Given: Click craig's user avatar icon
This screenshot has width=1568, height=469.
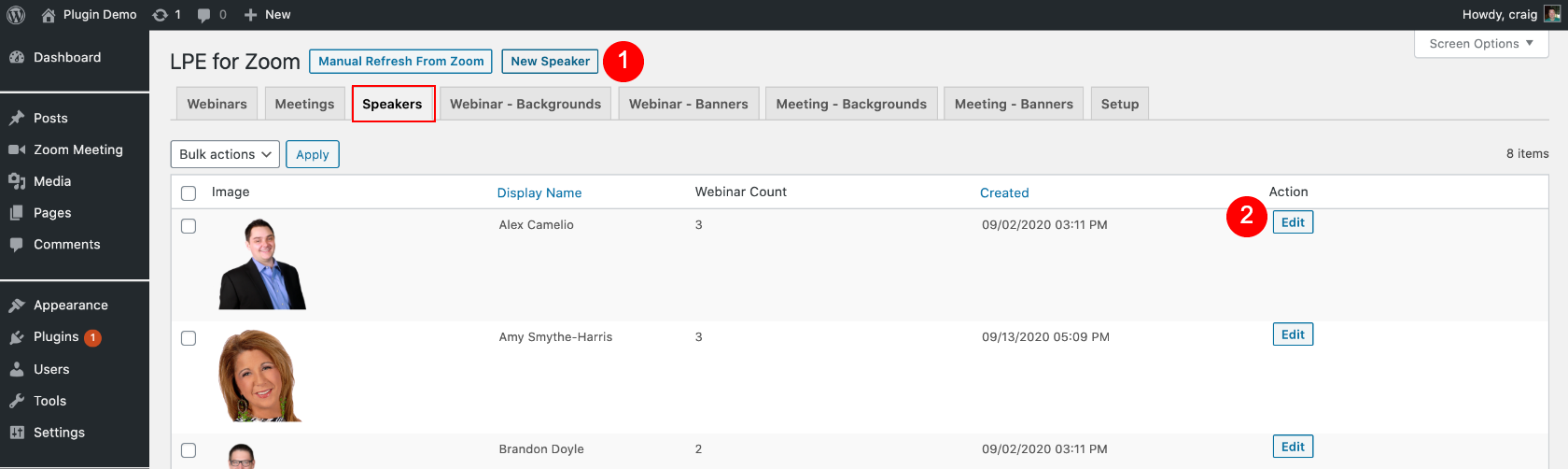Looking at the screenshot, I should (1552, 14).
